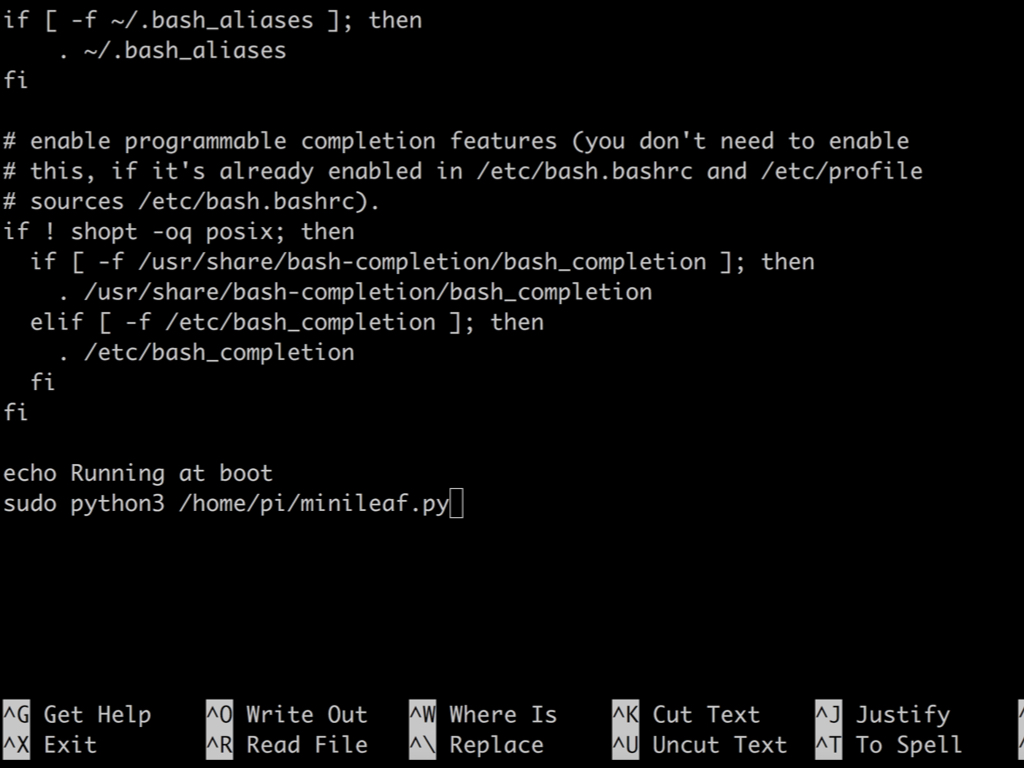Click the ^G Get Help shortcut
Screen dimensions: 1024x768
(x=77, y=714)
